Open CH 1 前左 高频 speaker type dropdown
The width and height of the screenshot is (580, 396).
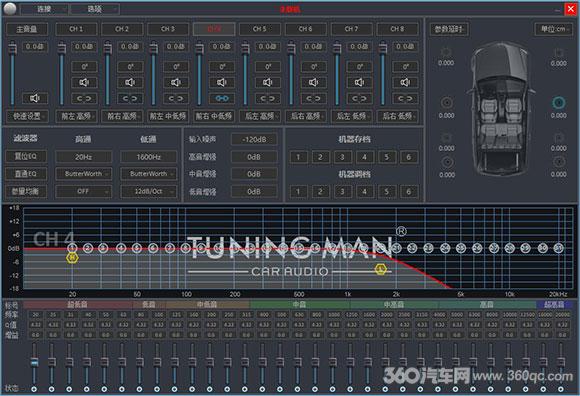point(77,116)
